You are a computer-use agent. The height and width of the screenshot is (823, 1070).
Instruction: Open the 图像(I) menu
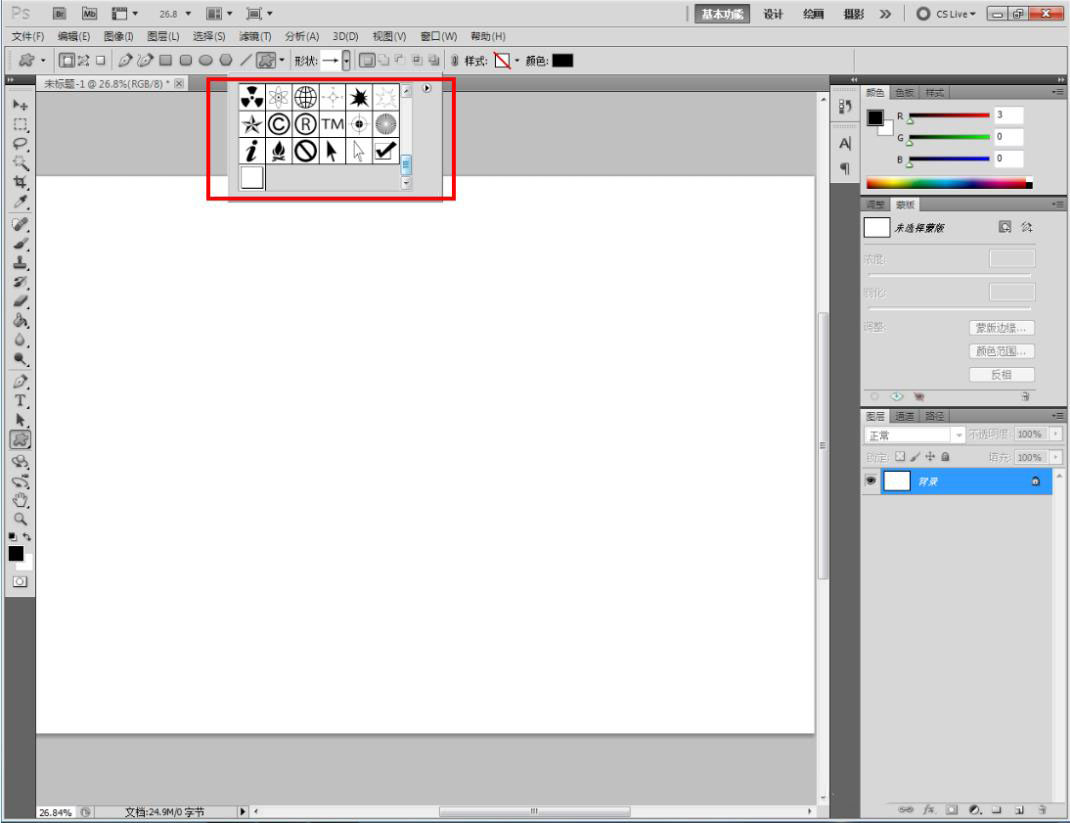click(118, 36)
